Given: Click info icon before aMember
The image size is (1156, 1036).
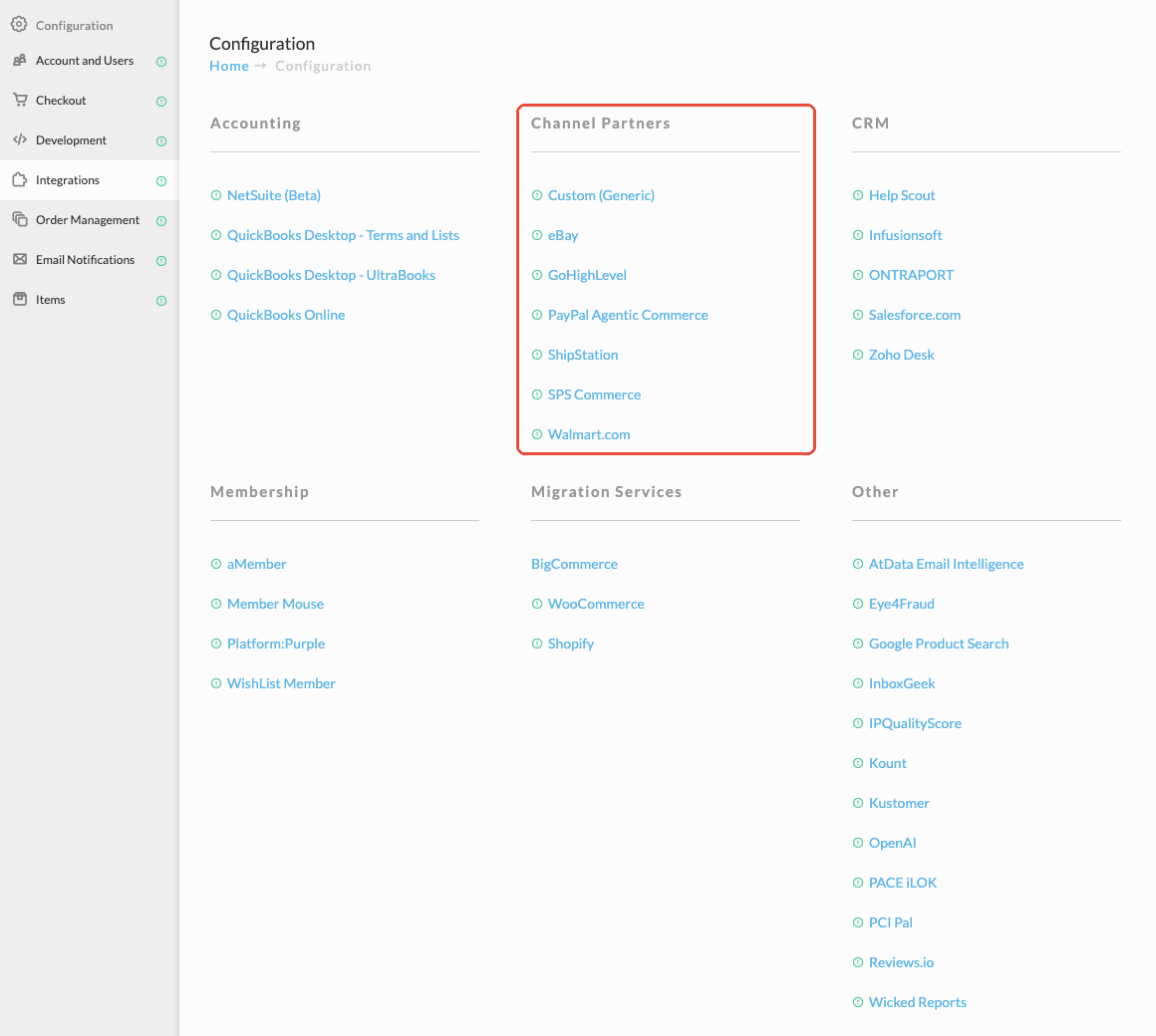Looking at the screenshot, I should 216,564.
